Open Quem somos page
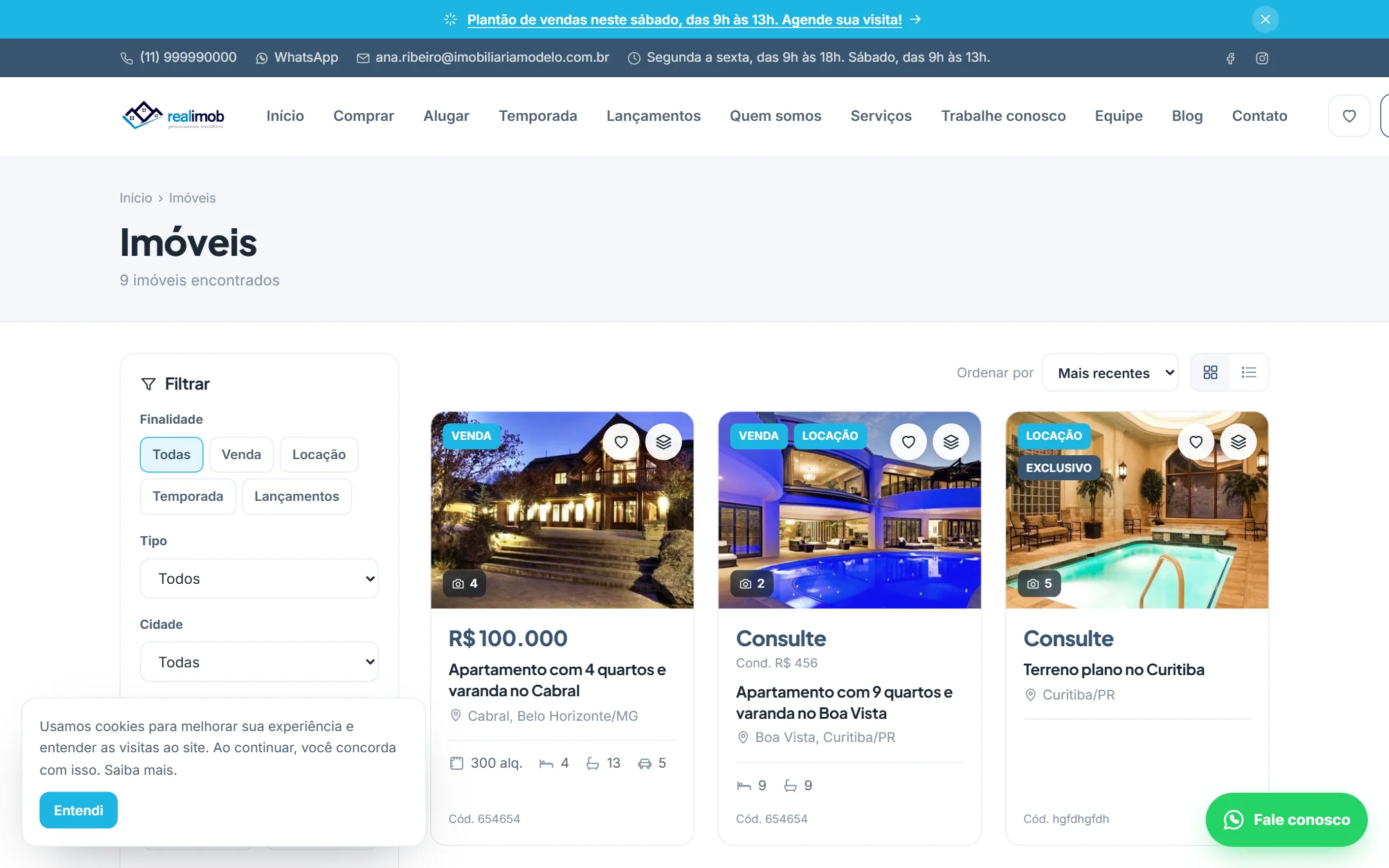This screenshot has width=1389, height=868. (x=776, y=116)
